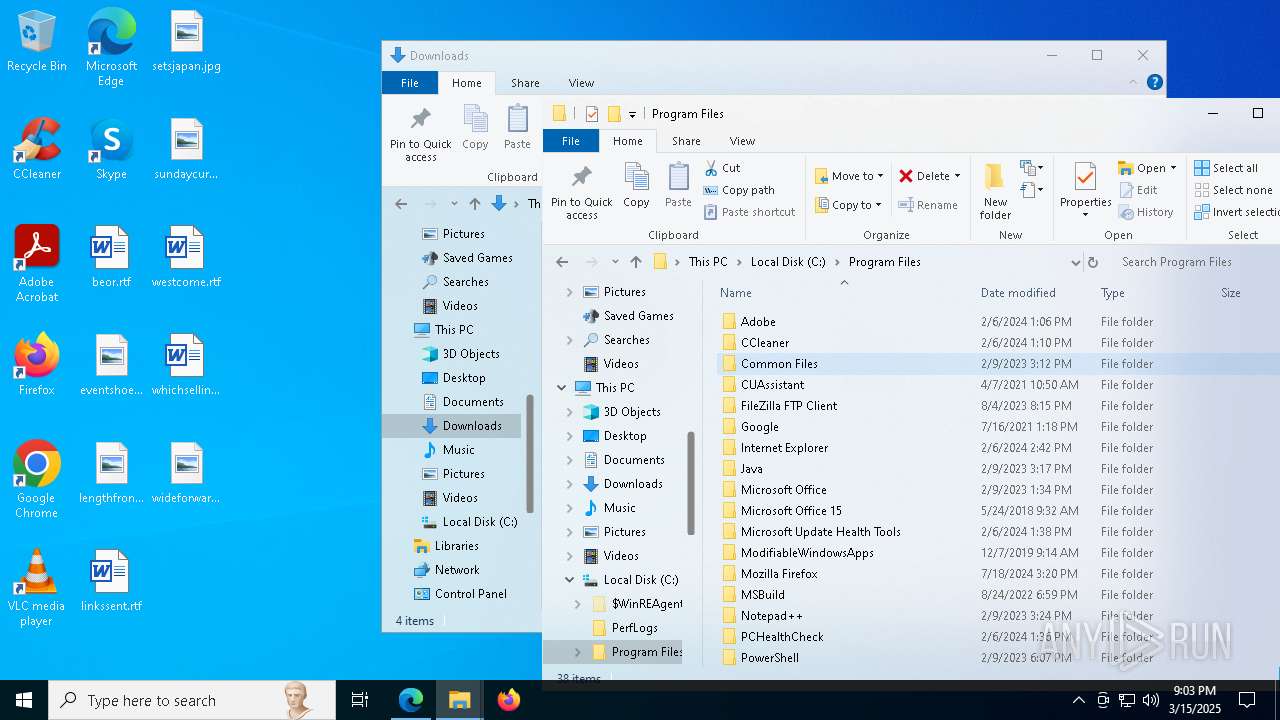Switch to Share tab in Downloads window
Viewport: 1280px width, 720px height.
(525, 83)
